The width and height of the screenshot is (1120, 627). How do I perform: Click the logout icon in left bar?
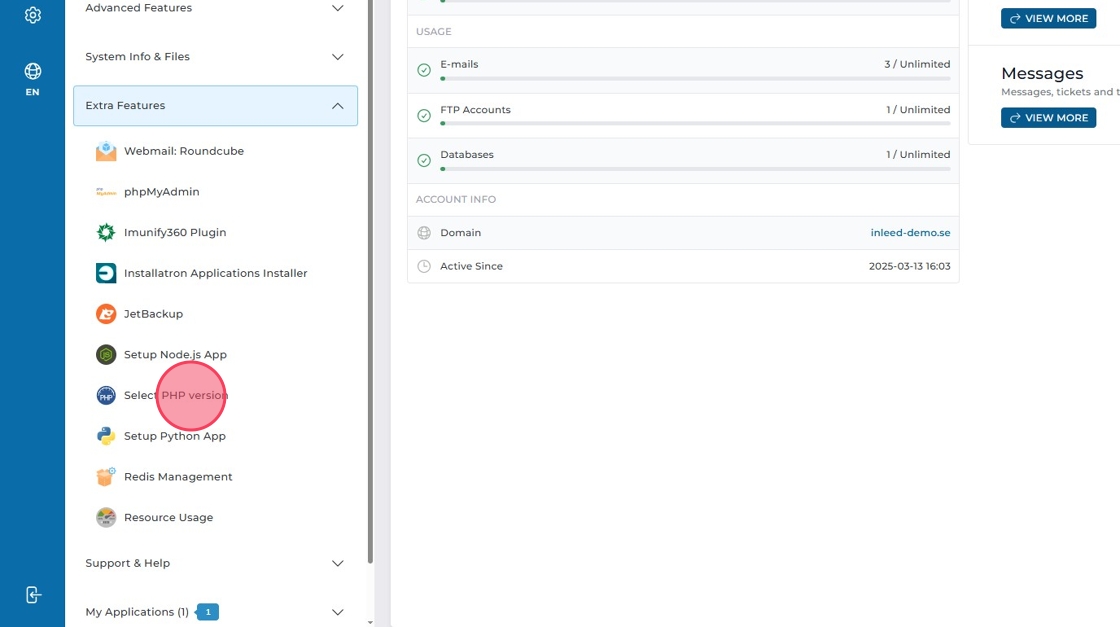coord(33,595)
